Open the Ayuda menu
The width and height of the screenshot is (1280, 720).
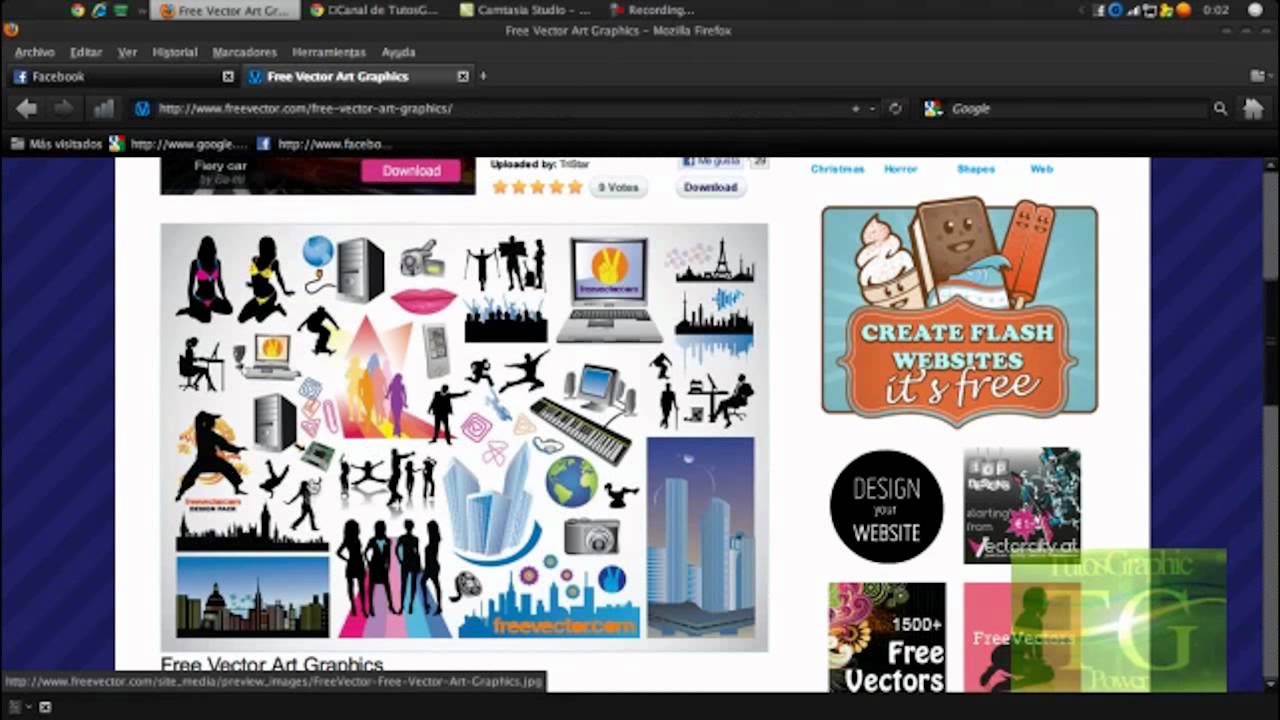(x=398, y=52)
